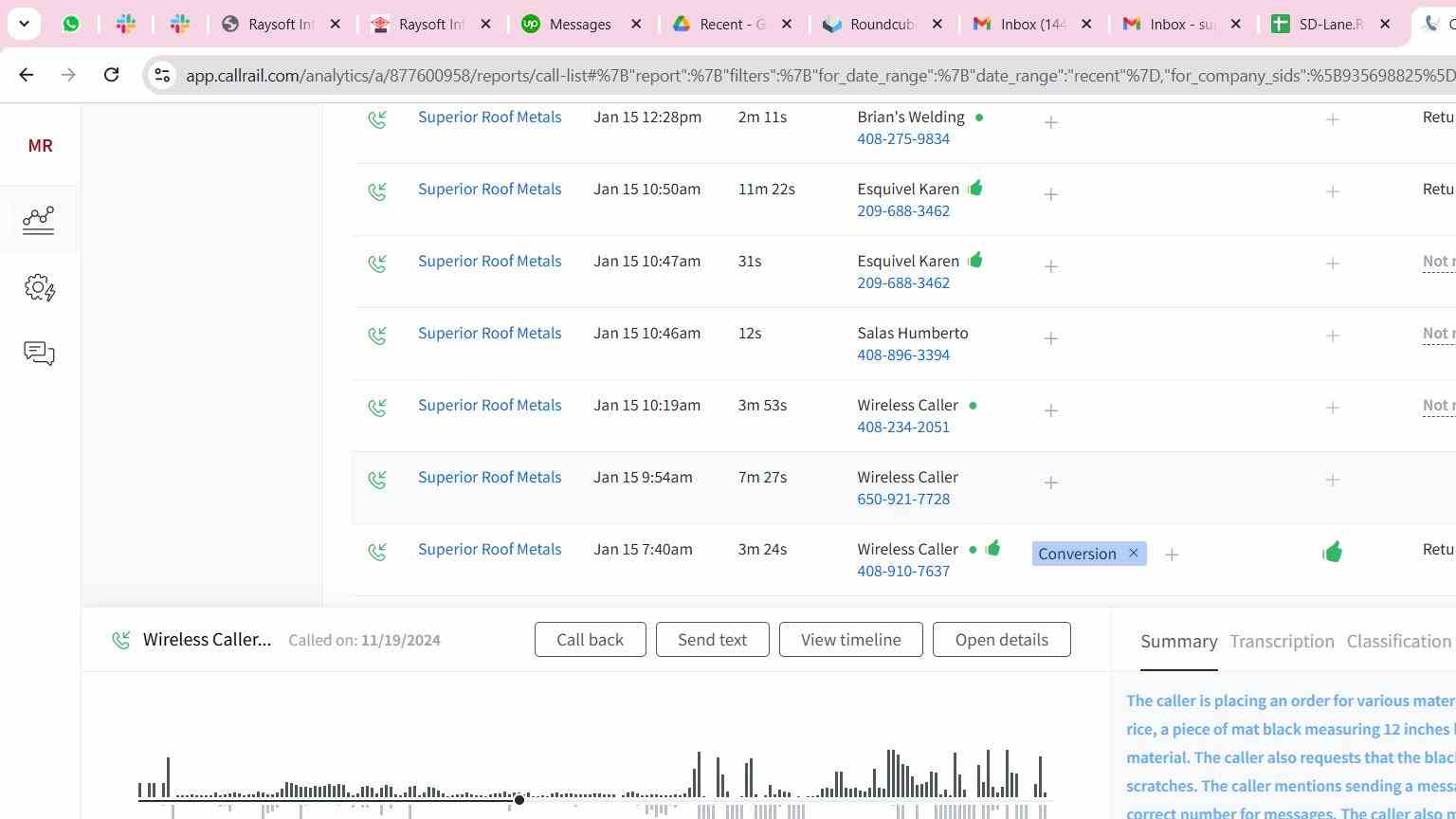Add tag plus for Esquivel Karen 11m 22s call

coord(1050,194)
